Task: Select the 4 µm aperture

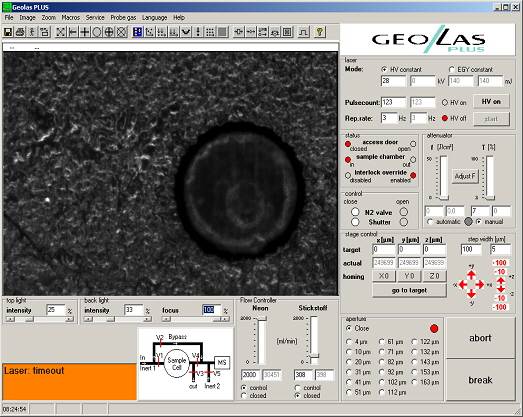Action: tap(349, 342)
